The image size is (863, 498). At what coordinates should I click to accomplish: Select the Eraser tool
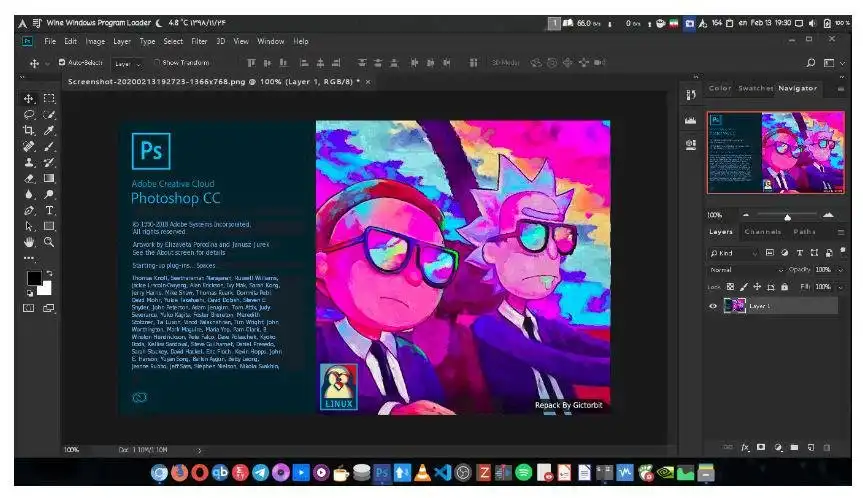[x=29, y=178]
